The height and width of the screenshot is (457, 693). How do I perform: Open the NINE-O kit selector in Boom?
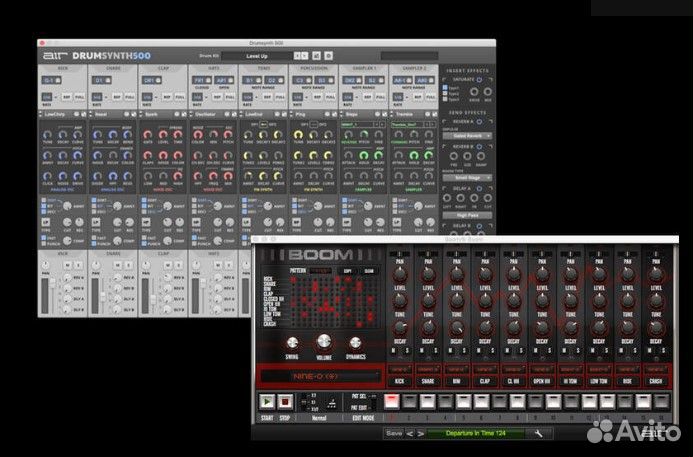320,376
